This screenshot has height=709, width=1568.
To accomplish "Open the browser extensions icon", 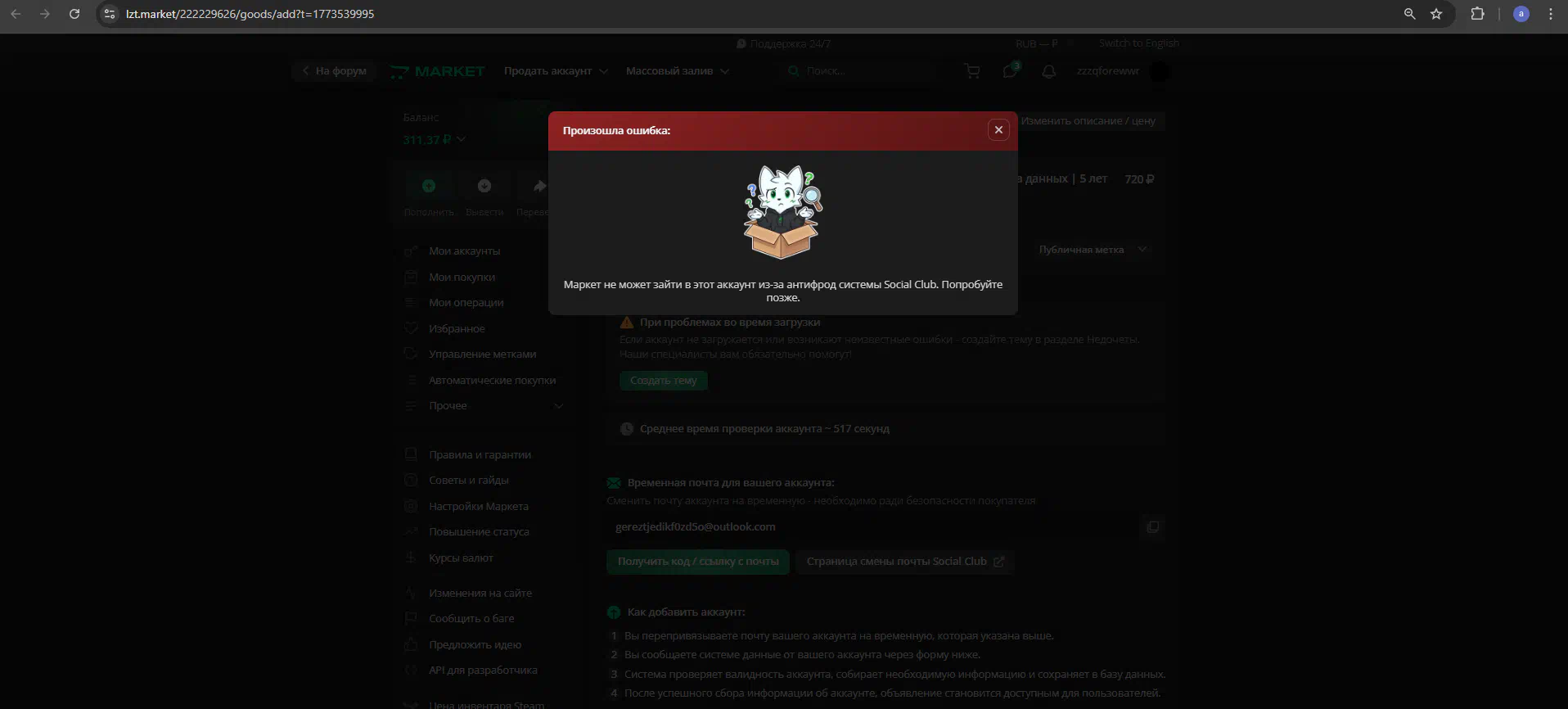I will pyautogui.click(x=1477, y=14).
